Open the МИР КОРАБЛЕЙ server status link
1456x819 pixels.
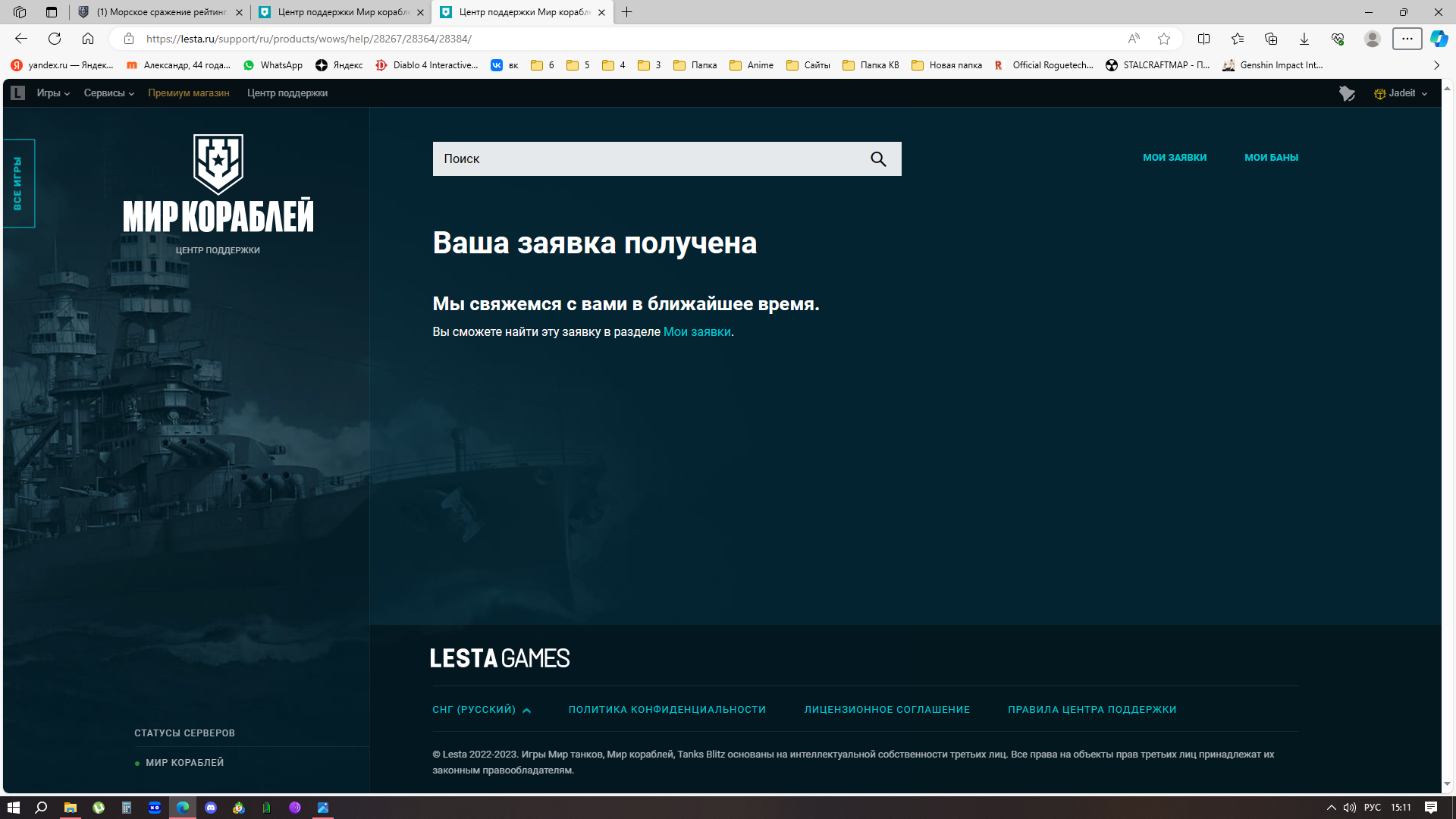[x=185, y=763]
